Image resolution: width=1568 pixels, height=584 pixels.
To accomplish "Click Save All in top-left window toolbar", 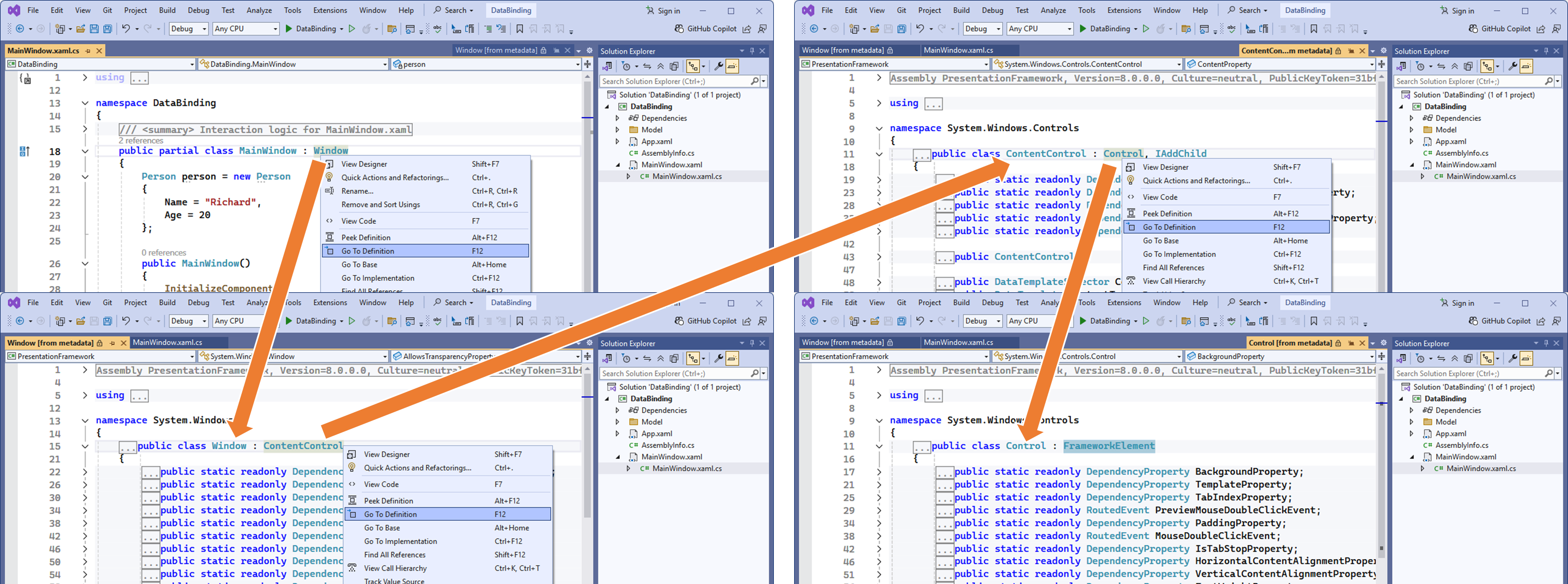I will (x=108, y=29).
